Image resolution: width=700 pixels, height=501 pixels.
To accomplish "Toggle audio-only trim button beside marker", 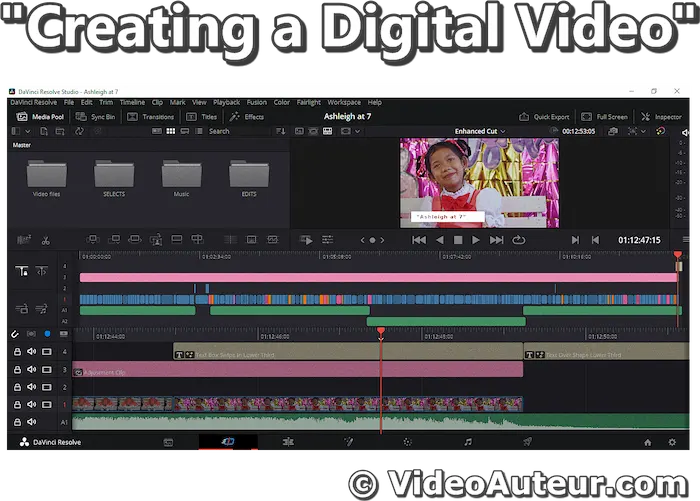I will (31, 334).
